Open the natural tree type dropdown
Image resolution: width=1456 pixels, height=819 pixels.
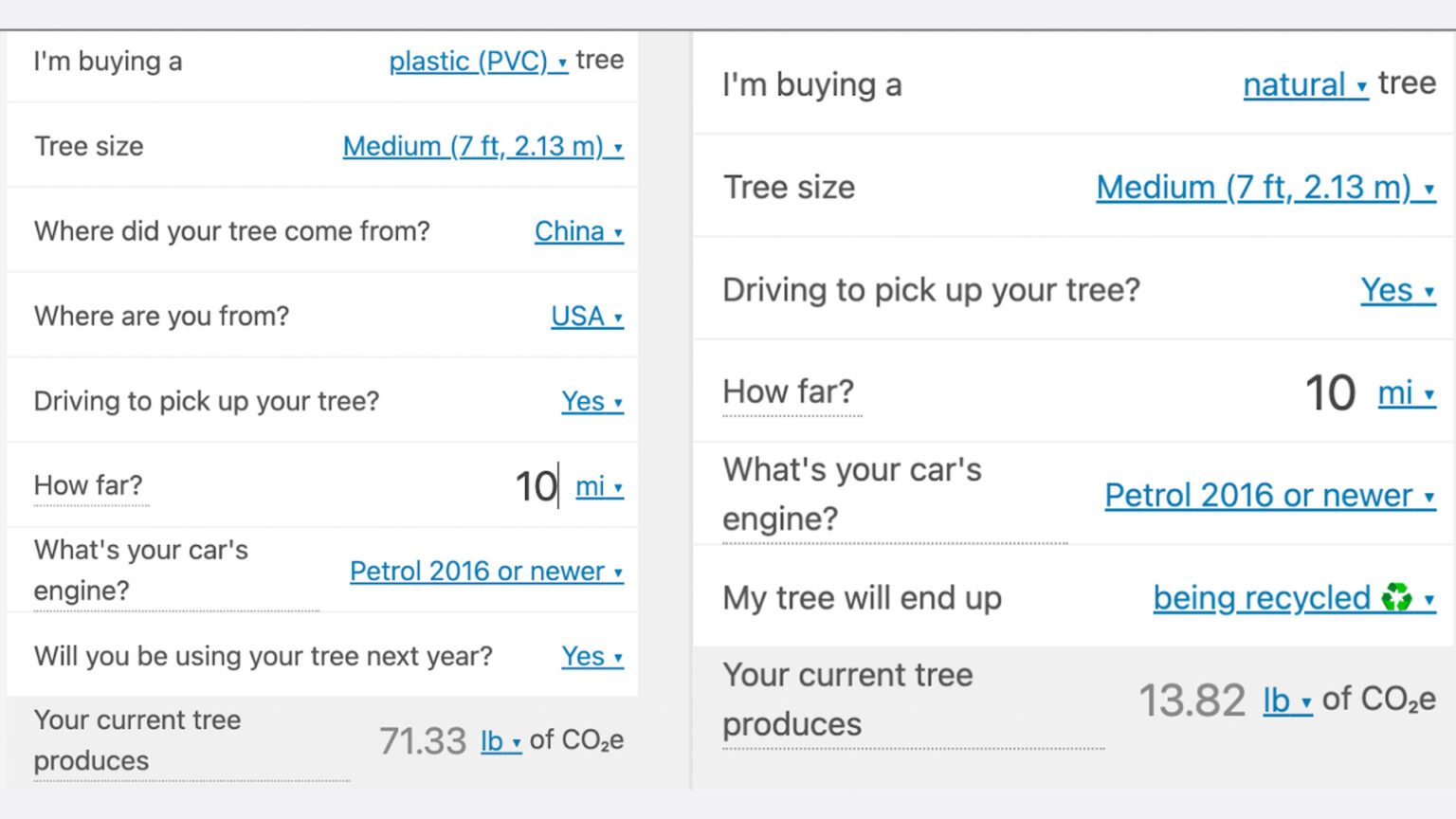click(x=1304, y=85)
